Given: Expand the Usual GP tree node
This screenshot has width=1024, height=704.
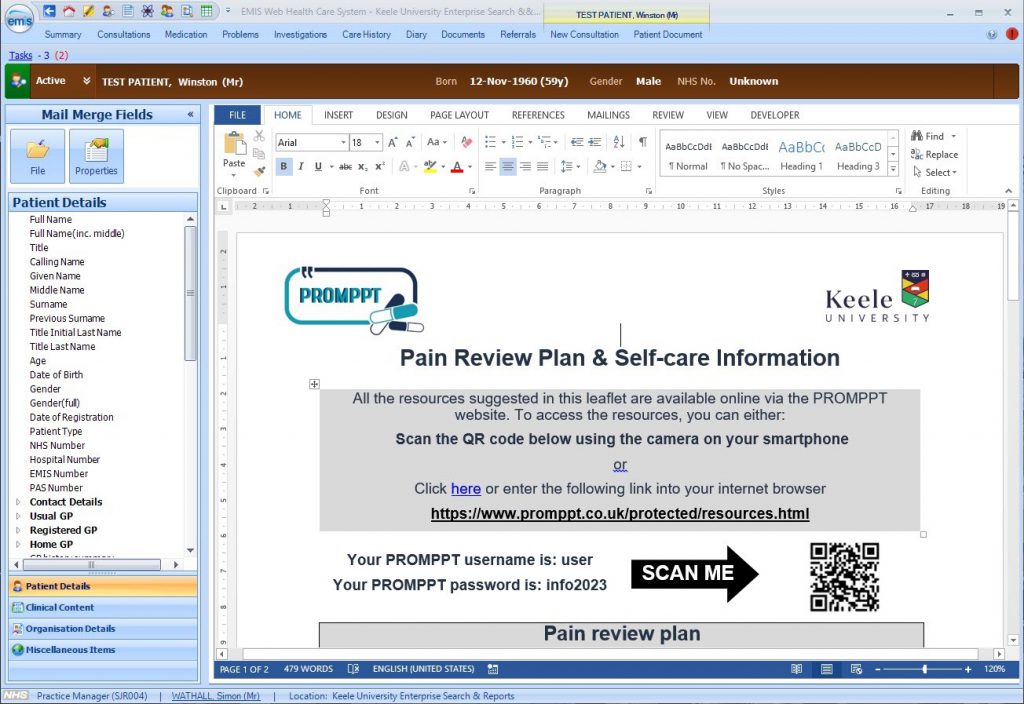Looking at the screenshot, I should click(18, 516).
